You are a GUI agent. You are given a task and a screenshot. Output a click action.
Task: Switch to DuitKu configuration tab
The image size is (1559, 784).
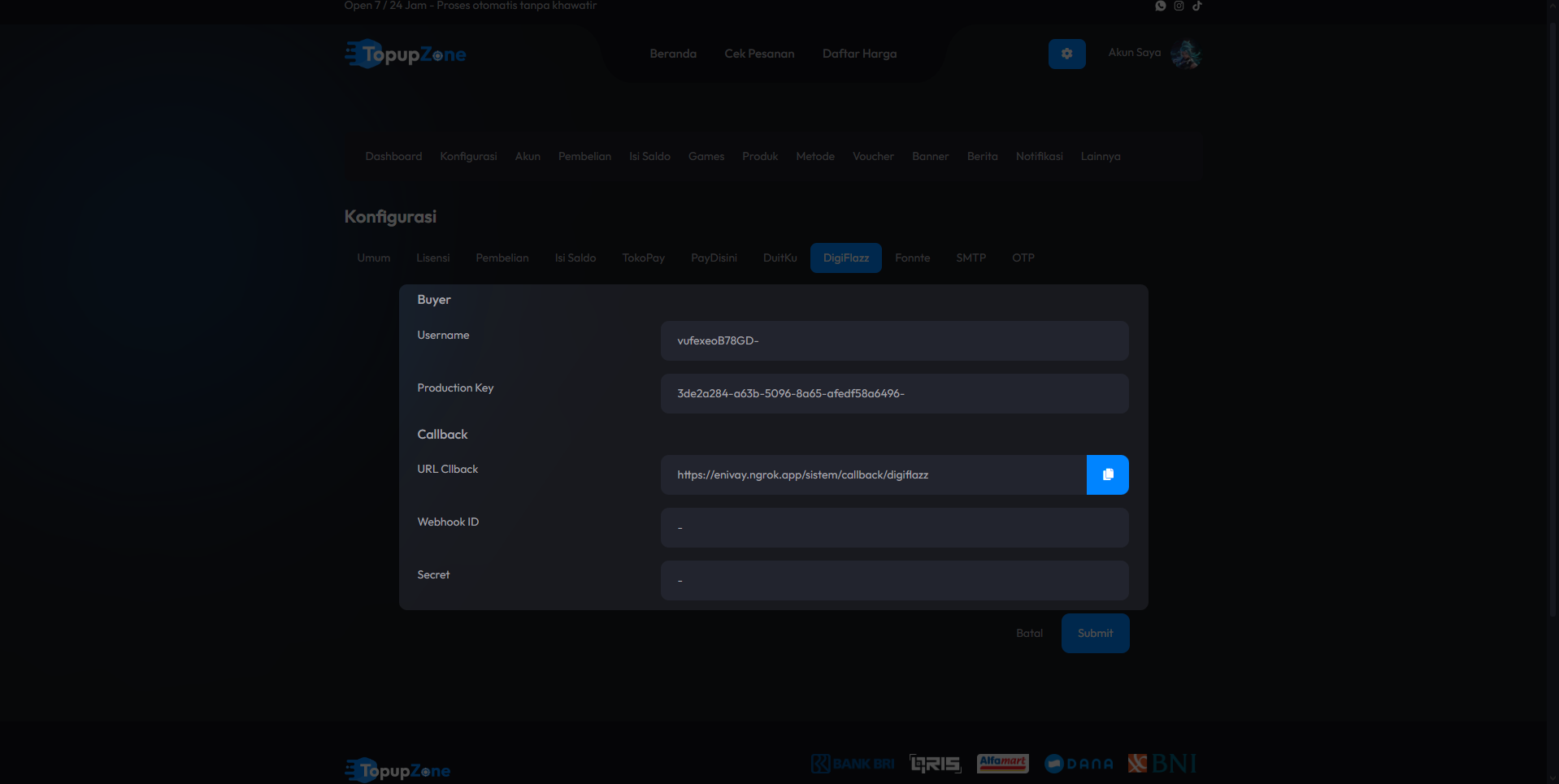(779, 258)
